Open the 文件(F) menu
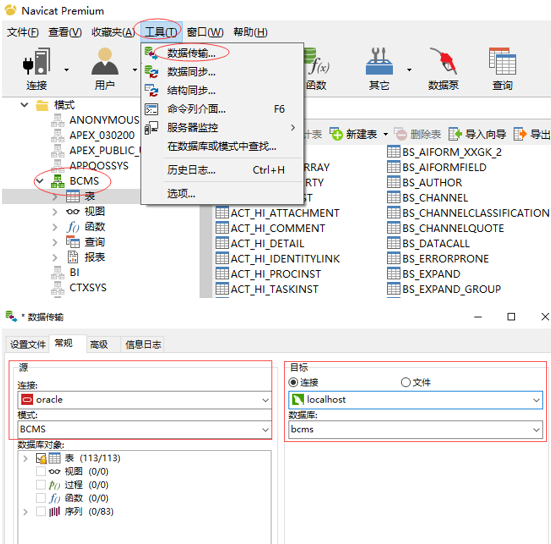Screen dimensions: 551x544 pos(23,32)
